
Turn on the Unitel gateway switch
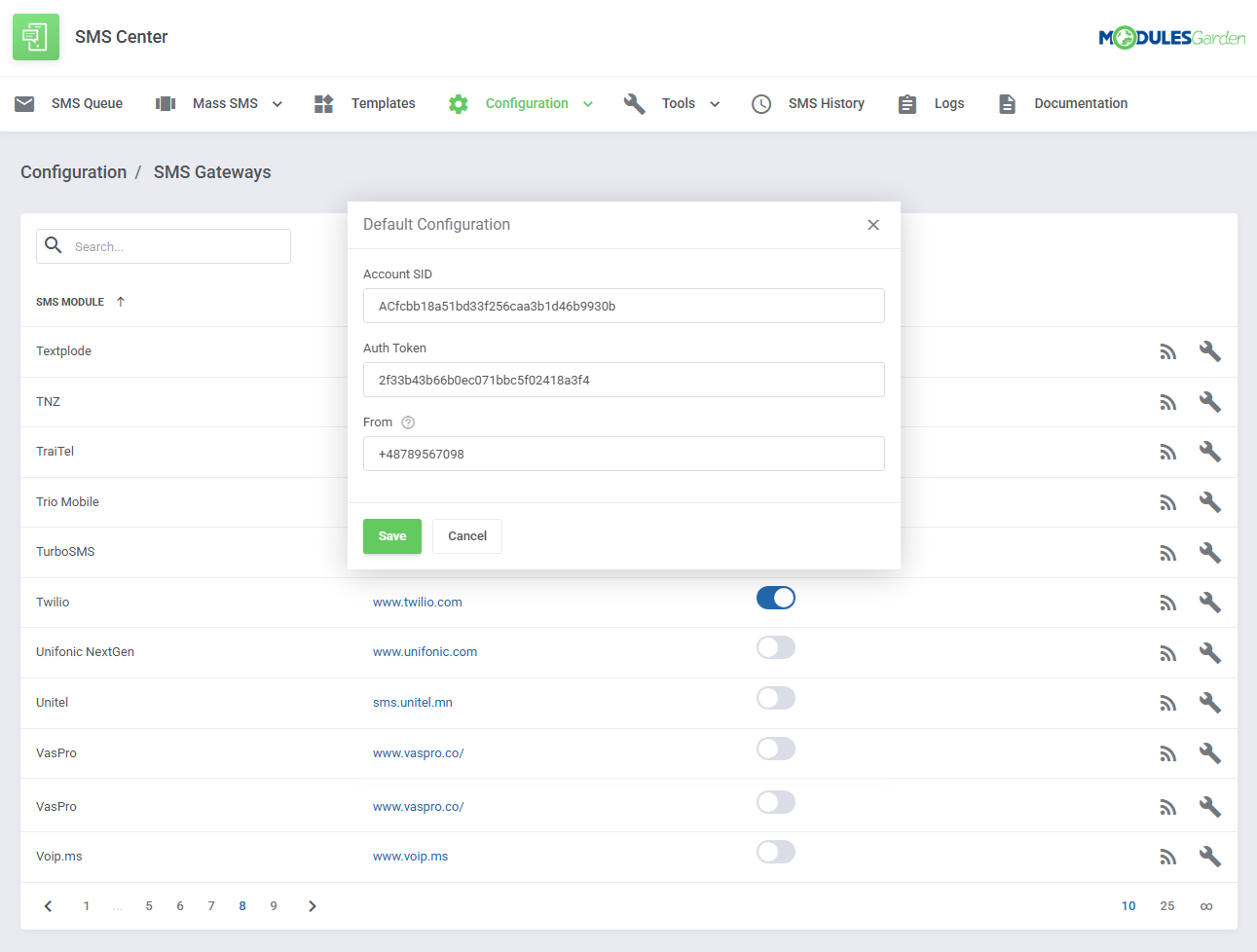(776, 698)
